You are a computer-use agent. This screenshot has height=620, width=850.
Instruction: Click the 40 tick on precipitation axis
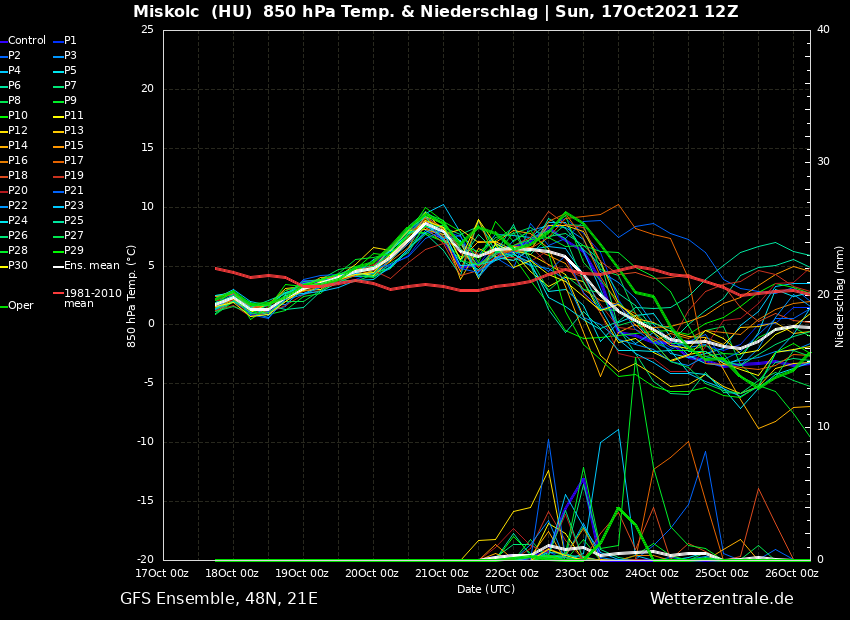823,30
